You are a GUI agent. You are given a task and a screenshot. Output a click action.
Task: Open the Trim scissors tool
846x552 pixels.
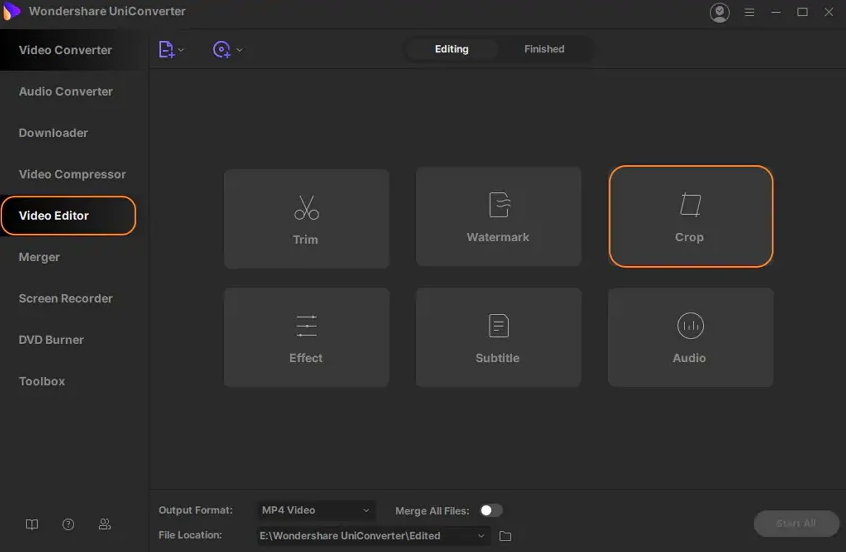(x=306, y=218)
